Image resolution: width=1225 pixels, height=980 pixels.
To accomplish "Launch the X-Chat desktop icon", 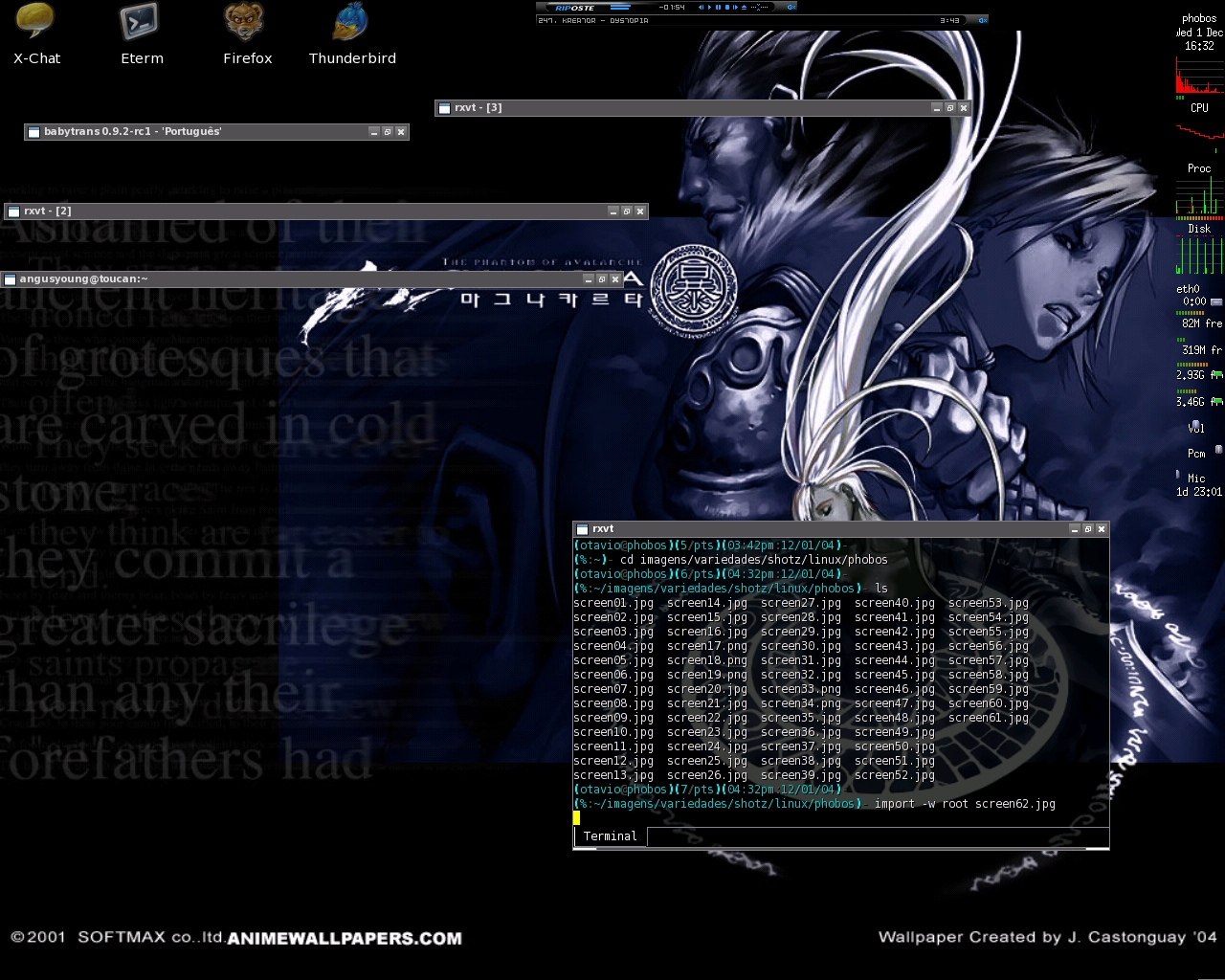I will click(36, 34).
